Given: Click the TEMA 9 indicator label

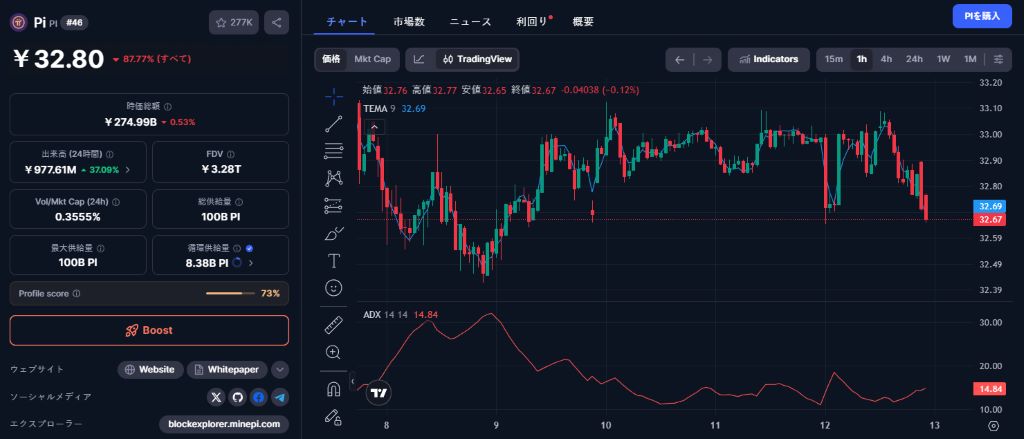Looking at the screenshot, I should [379, 108].
